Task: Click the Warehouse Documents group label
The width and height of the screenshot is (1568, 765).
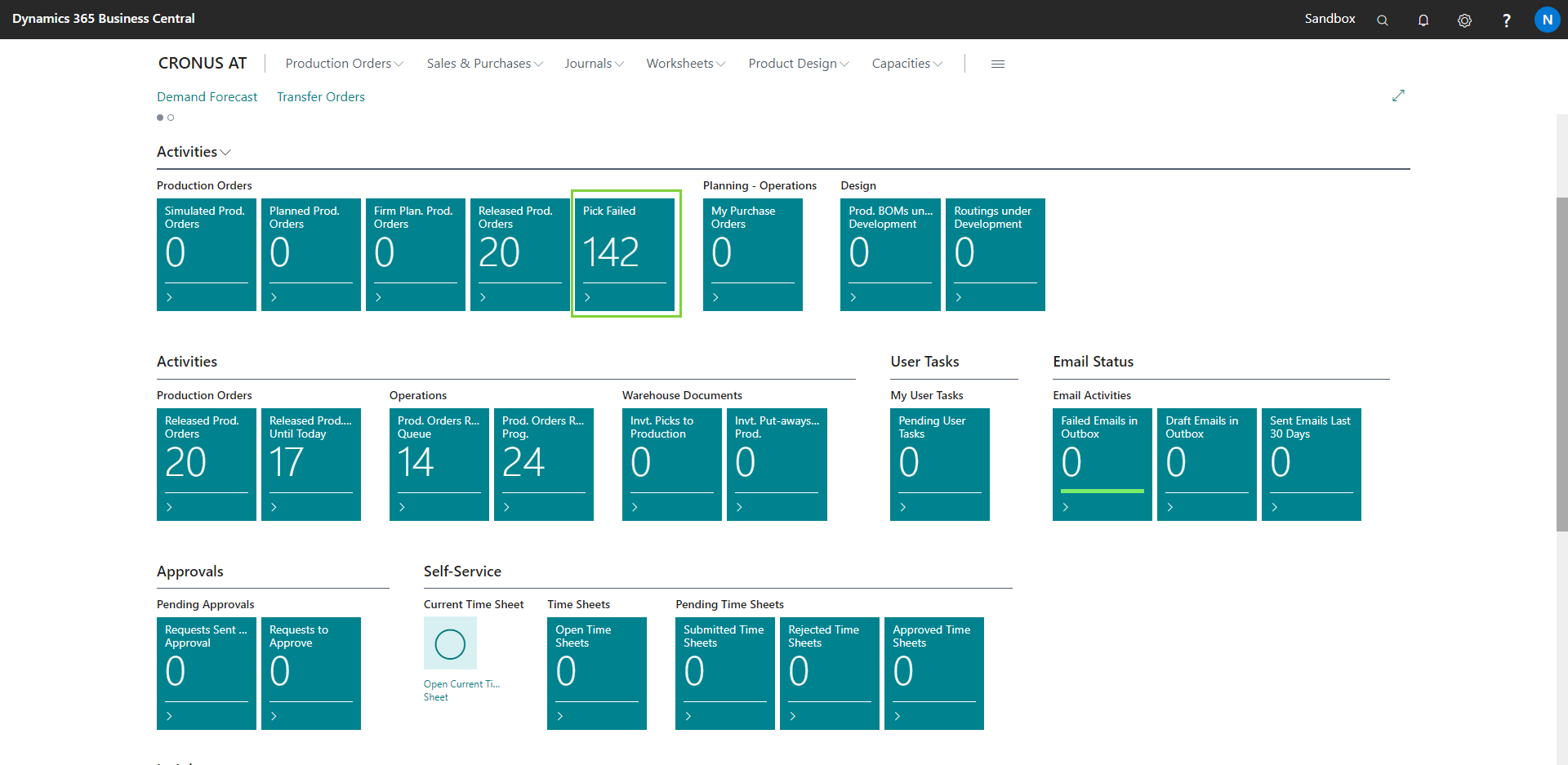Action: (682, 395)
